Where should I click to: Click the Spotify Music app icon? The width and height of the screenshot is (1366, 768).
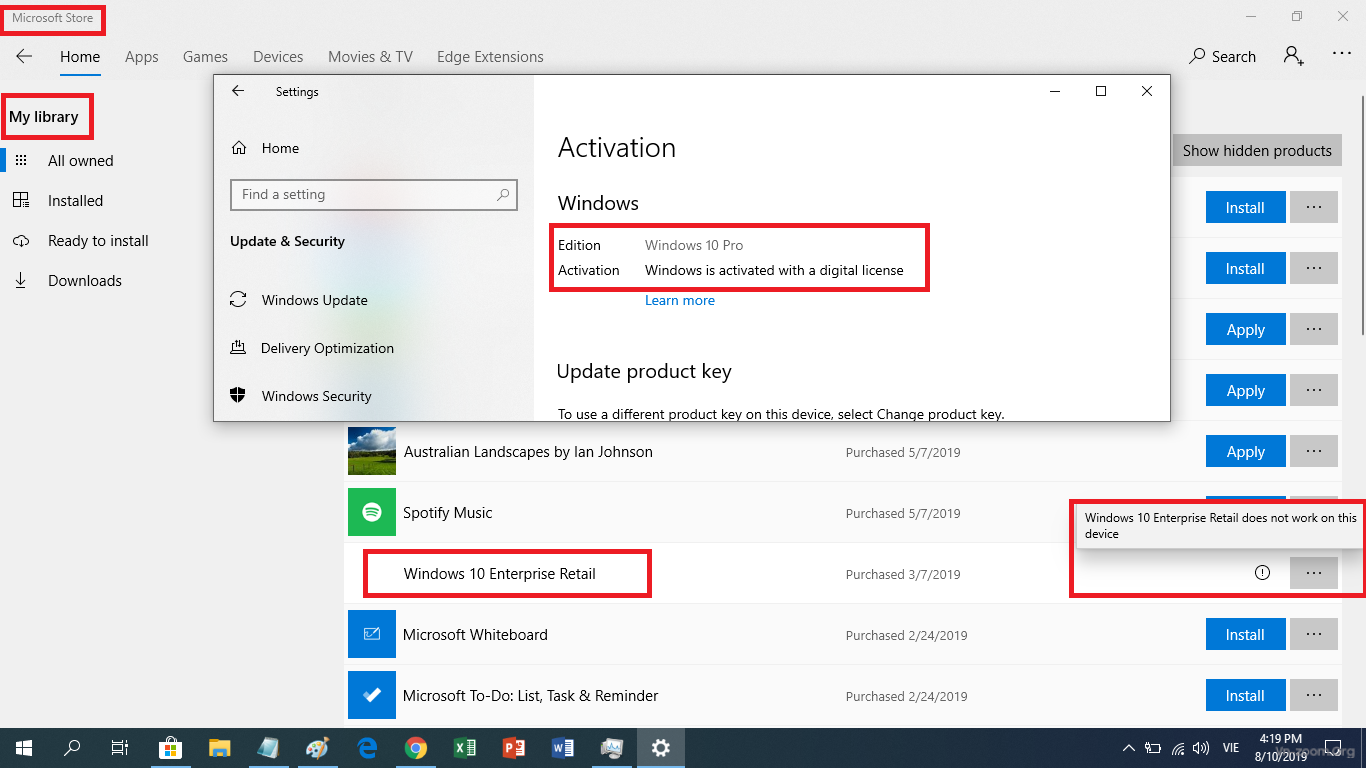click(x=372, y=513)
